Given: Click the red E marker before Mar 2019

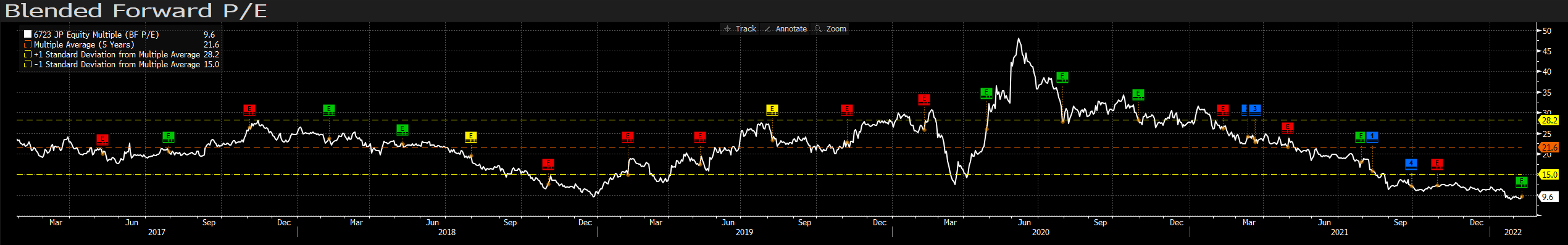Looking at the screenshot, I should (628, 137).
